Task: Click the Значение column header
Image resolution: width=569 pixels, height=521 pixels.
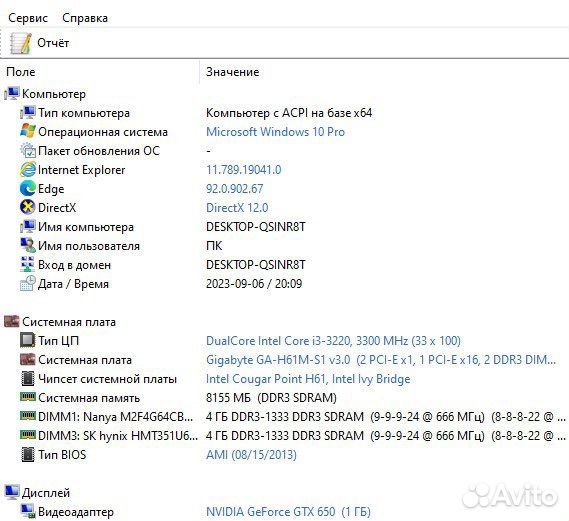Action: coord(233,72)
